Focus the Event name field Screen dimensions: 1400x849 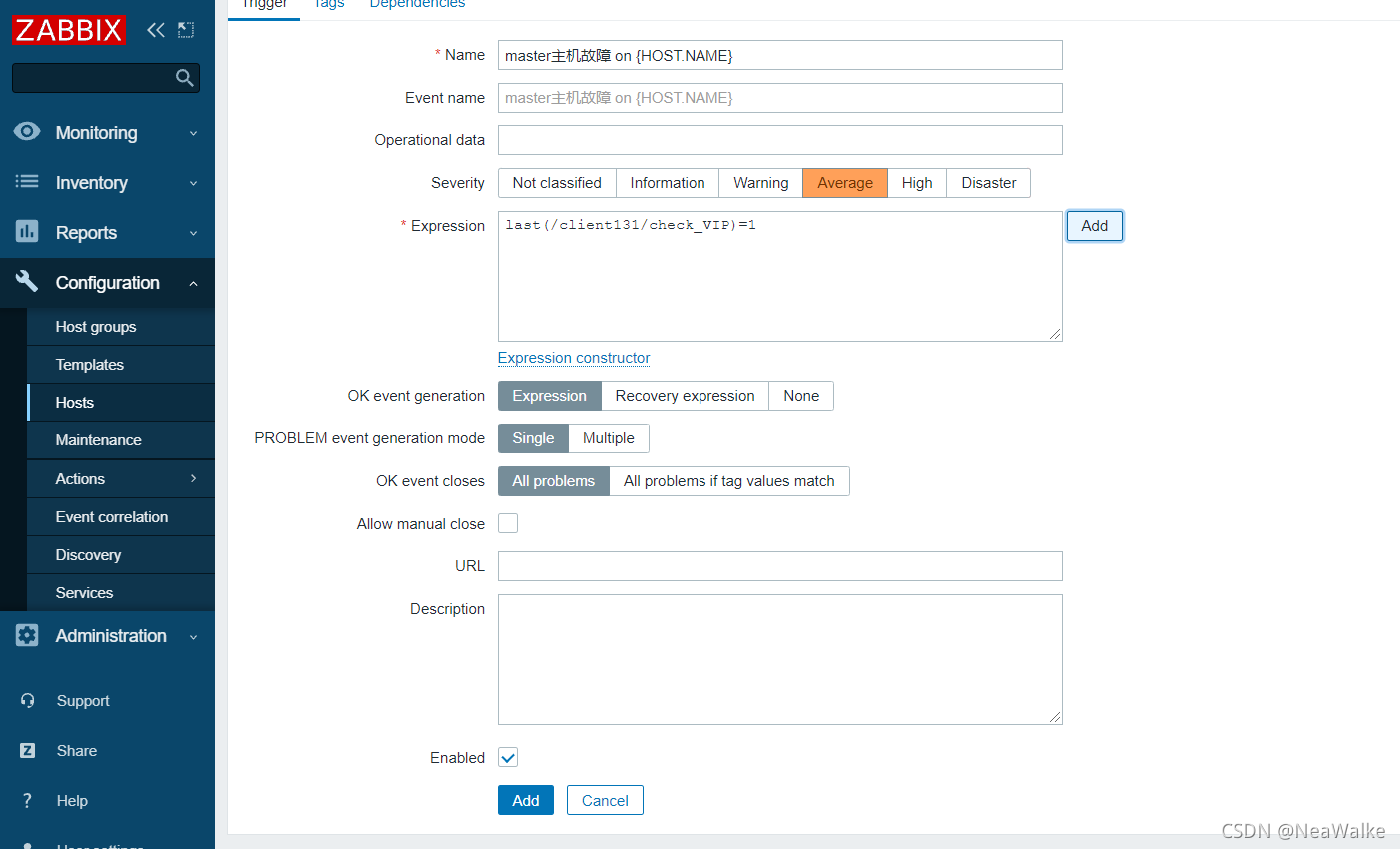click(x=780, y=98)
